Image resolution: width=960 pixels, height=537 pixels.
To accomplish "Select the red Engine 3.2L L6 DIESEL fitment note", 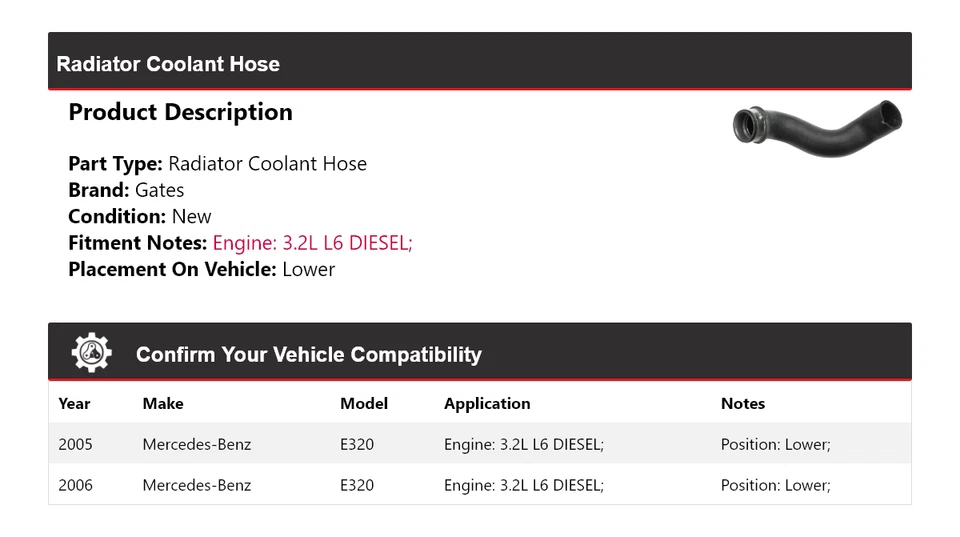I will click(x=312, y=243).
